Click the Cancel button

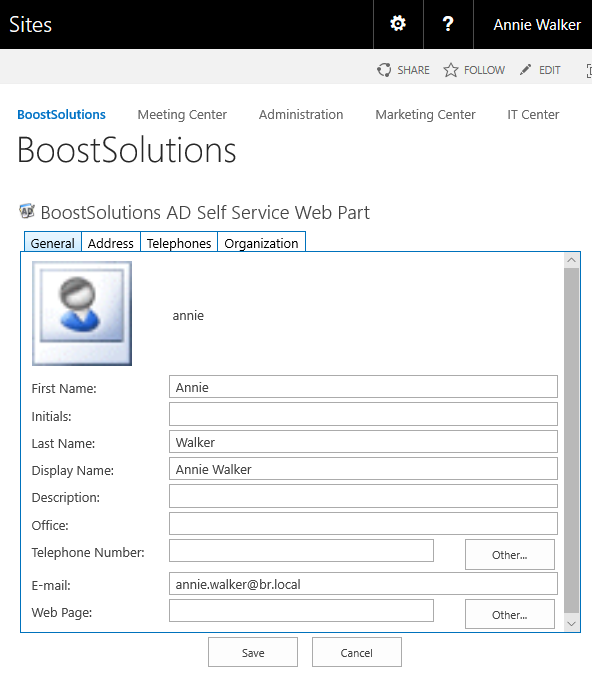click(356, 652)
